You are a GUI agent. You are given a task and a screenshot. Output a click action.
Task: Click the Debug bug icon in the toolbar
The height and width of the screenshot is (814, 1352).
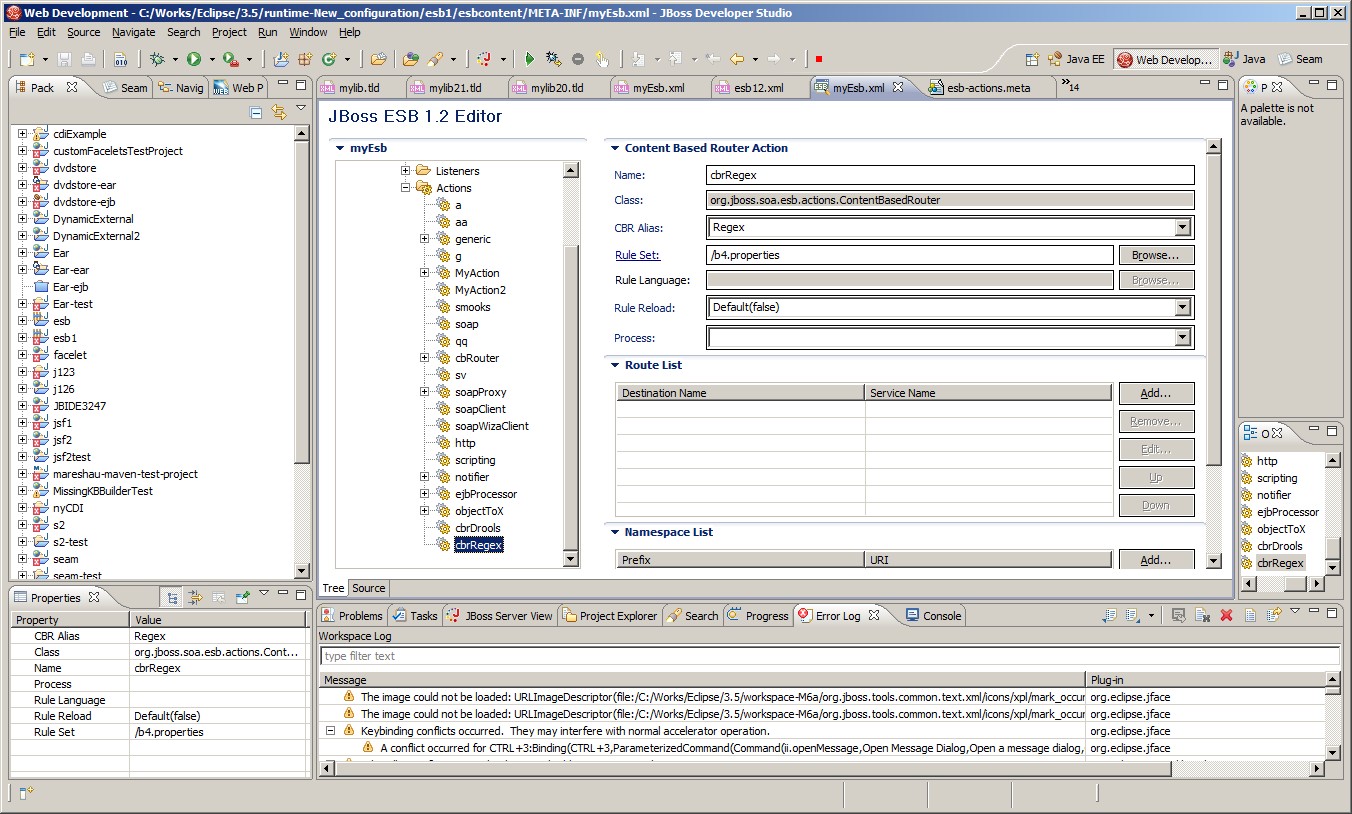(x=156, y=60)
